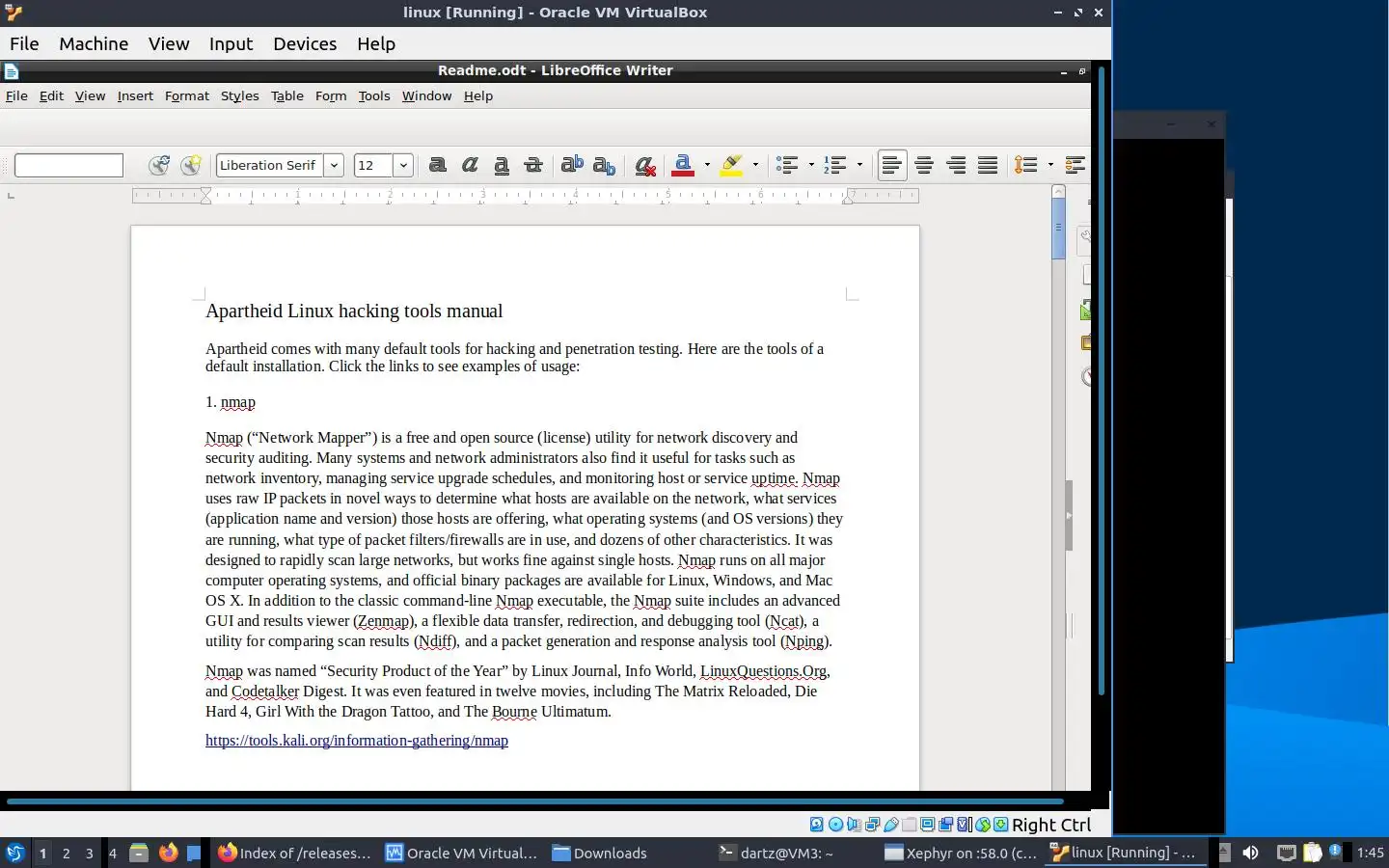Open bullet list style dropdown arrow
Viewport: 1389px width, 868px height.
(x=811, y=165)
